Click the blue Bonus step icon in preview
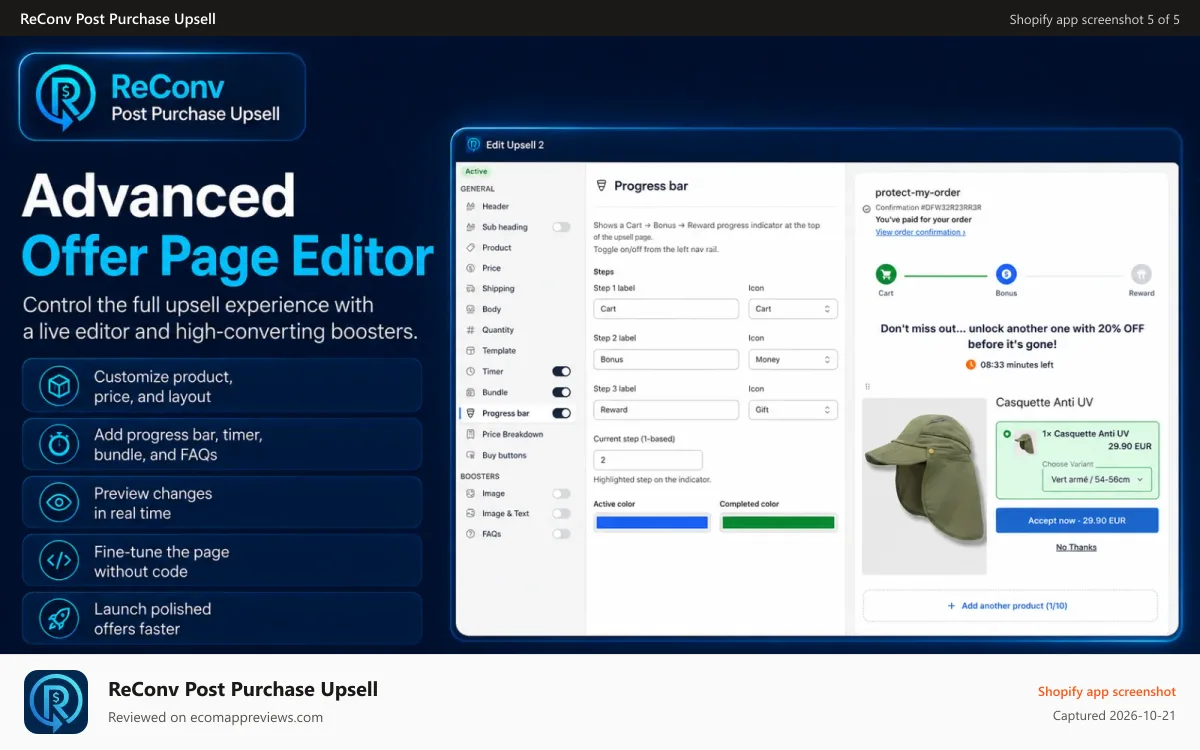The width and height of the screenshot is (1200, 750). pyautogui.click(x=1006, y=274)
